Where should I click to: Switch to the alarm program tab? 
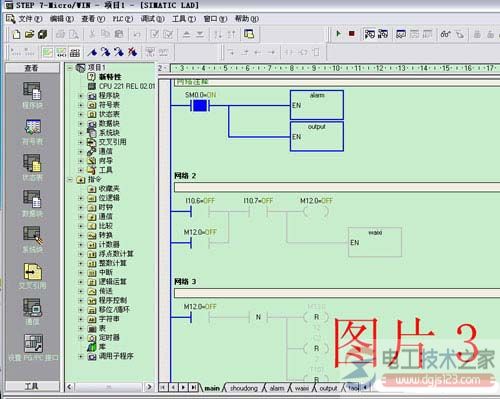coord(277,388)
